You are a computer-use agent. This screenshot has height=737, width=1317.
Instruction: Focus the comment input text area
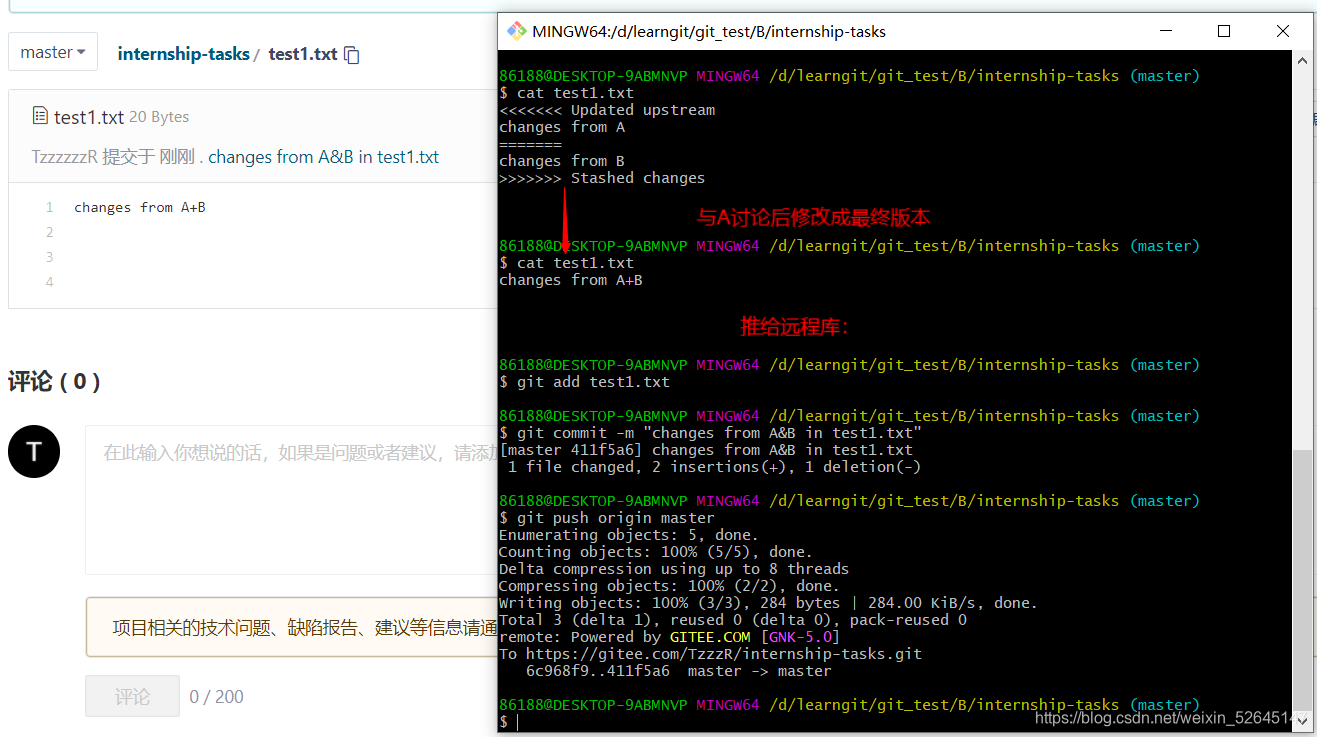[291, 500]
